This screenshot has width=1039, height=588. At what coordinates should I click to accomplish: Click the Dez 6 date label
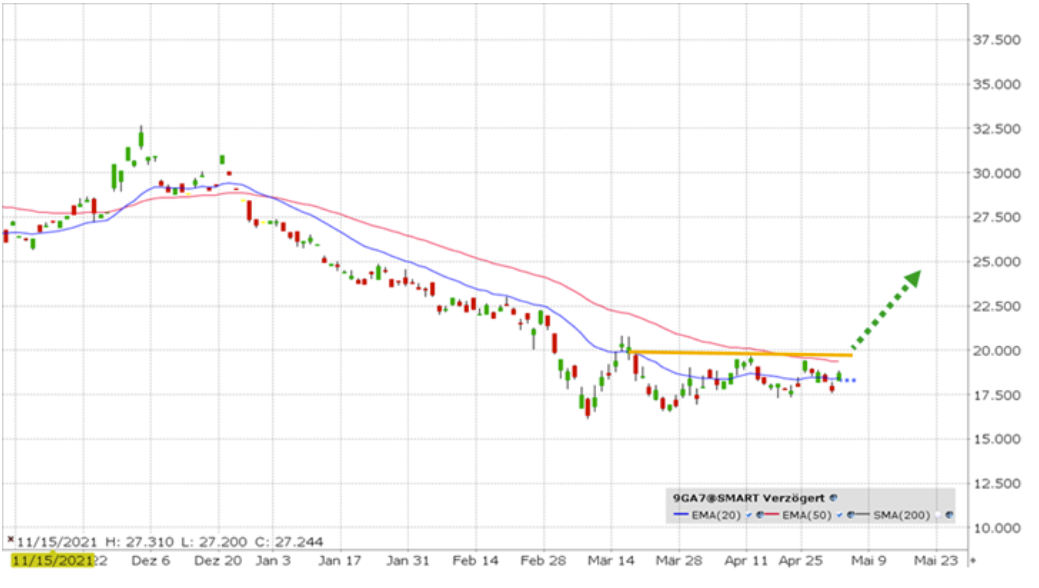(150, 561)
